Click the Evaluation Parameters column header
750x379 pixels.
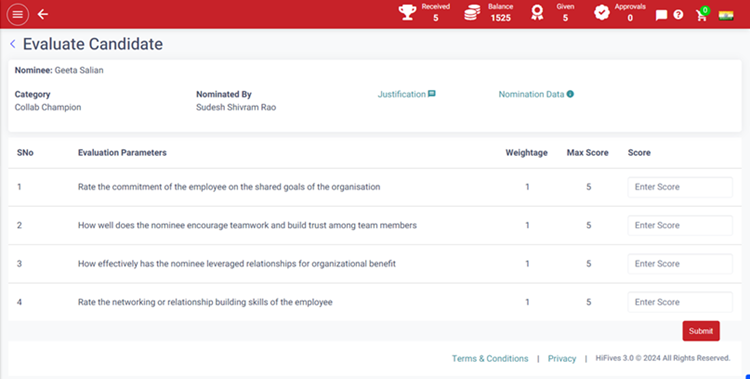(x=122, y=153)
